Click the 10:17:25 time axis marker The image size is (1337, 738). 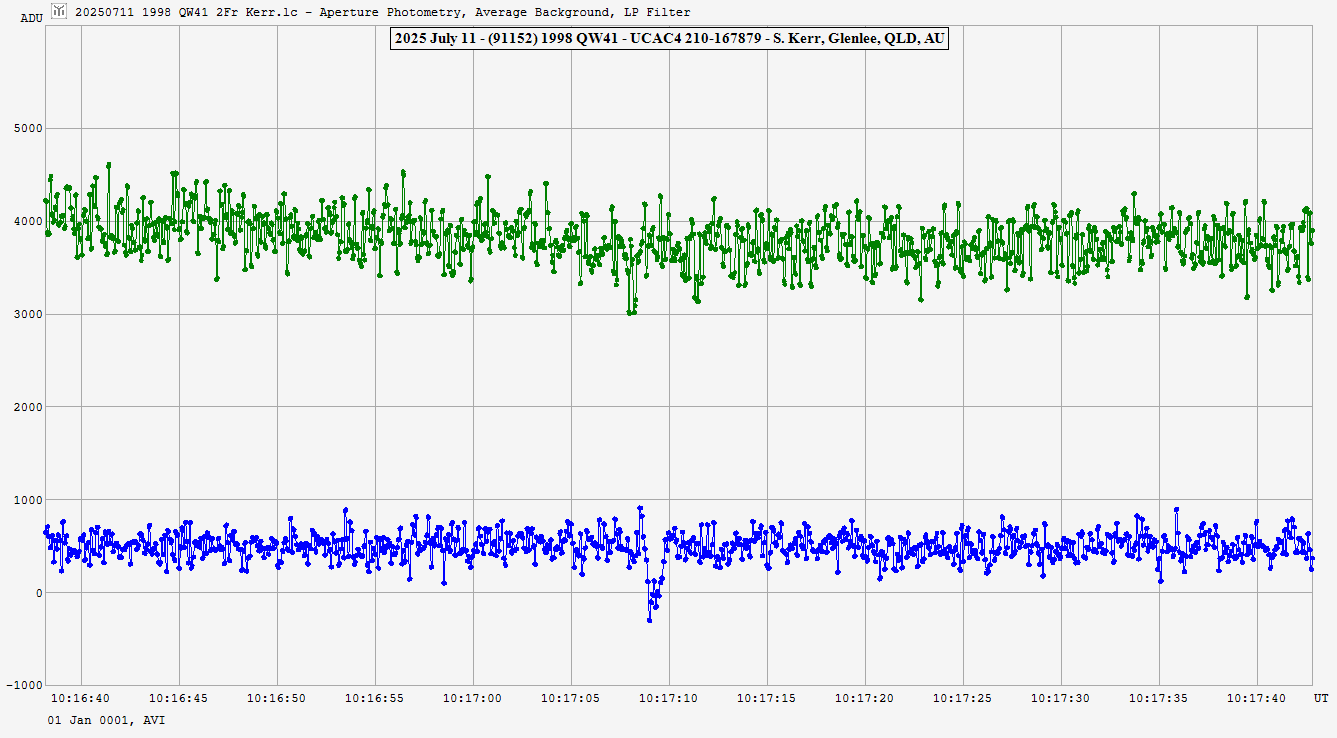pyautogui.click(x=963, y=697)
